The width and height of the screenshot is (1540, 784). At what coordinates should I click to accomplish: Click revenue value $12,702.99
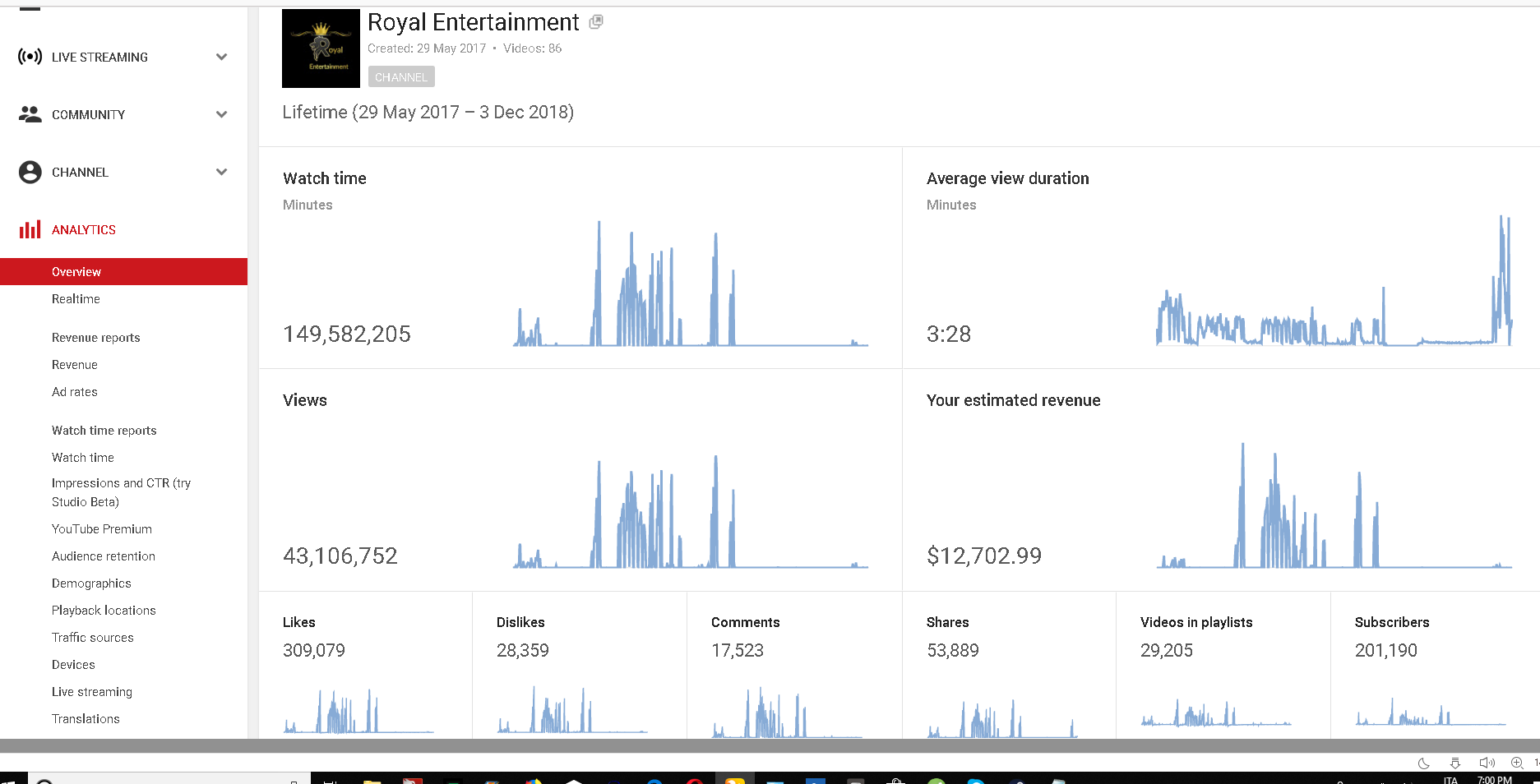coord(984,556)
